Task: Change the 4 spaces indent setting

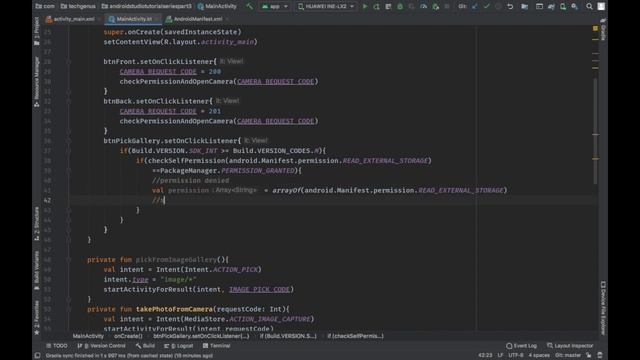Action: point(539,356)
